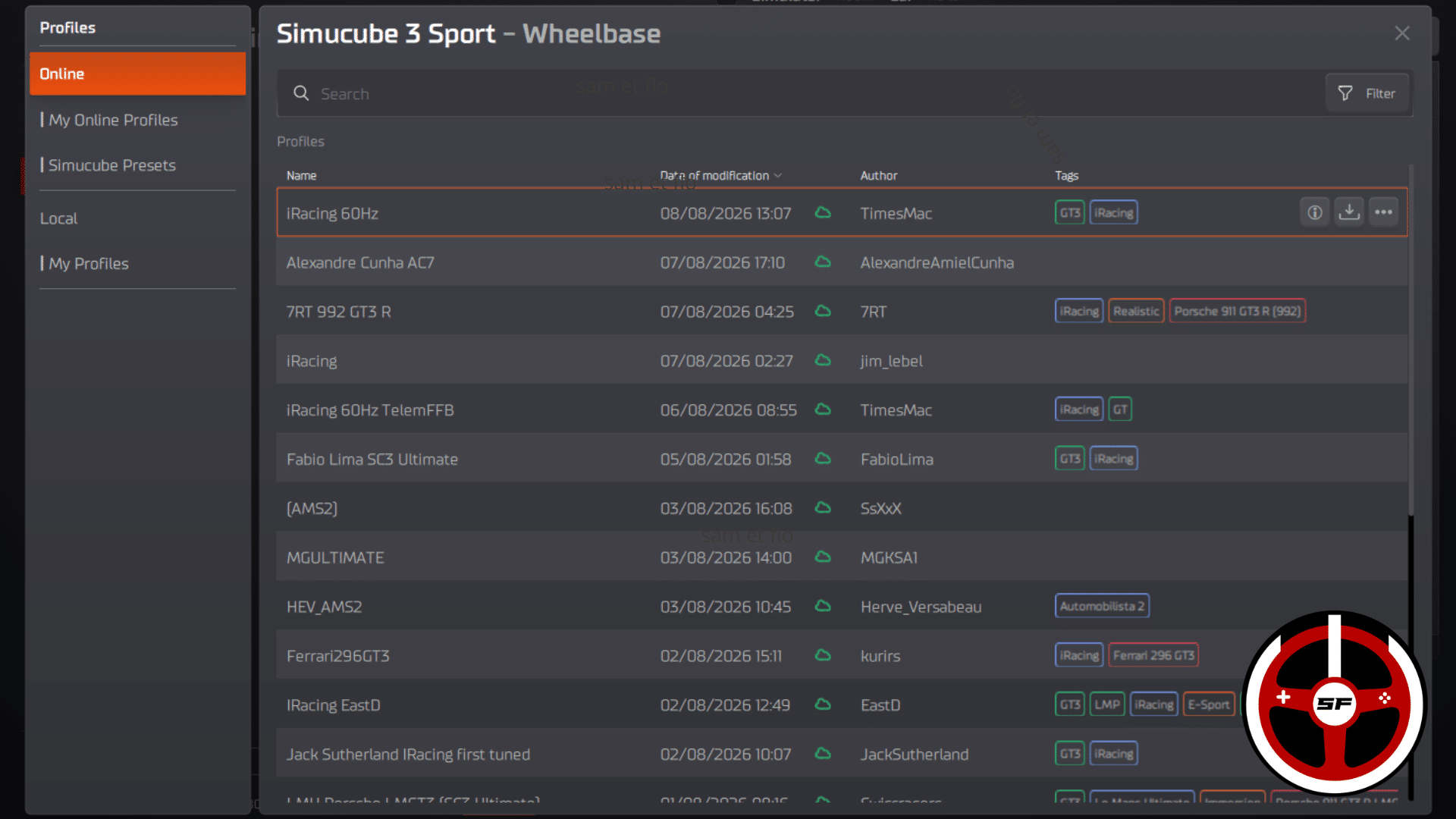Open Simucube Presets section

click(111, 165)
